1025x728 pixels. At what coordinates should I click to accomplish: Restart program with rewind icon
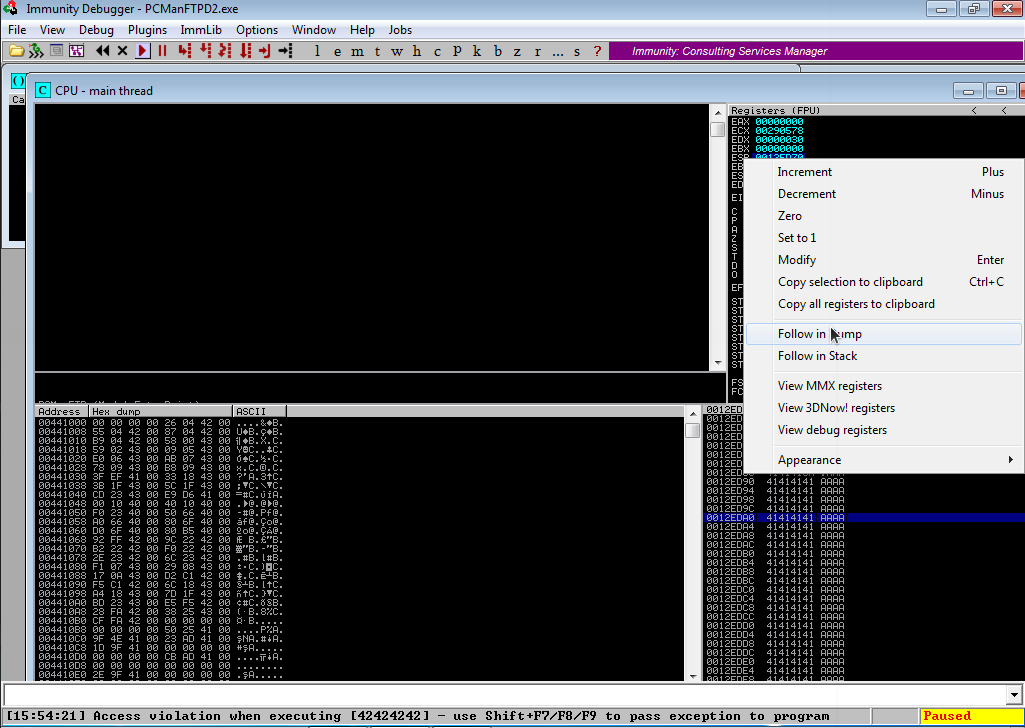click(103, 51)
